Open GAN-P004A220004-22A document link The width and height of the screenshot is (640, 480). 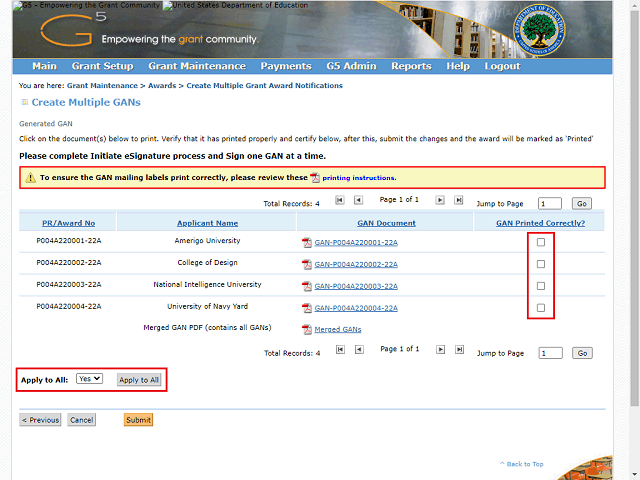pos(356,308)
